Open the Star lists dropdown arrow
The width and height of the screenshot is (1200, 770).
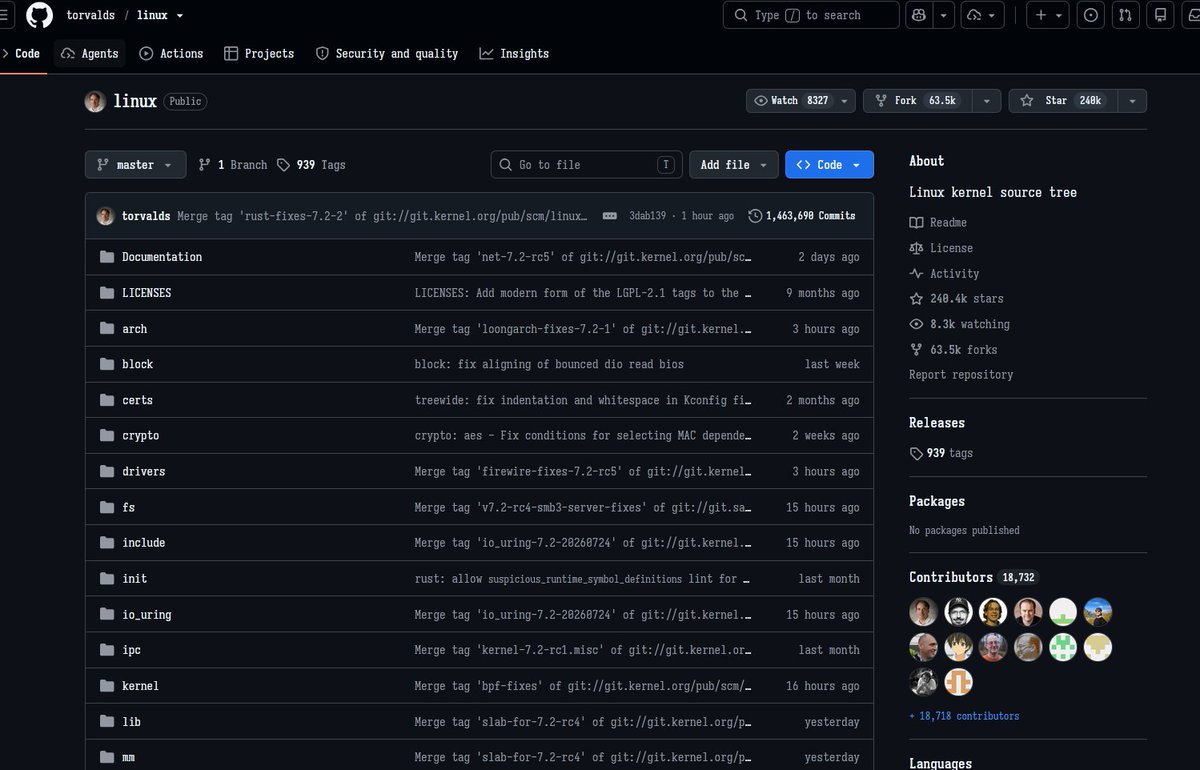point(1132,101)
